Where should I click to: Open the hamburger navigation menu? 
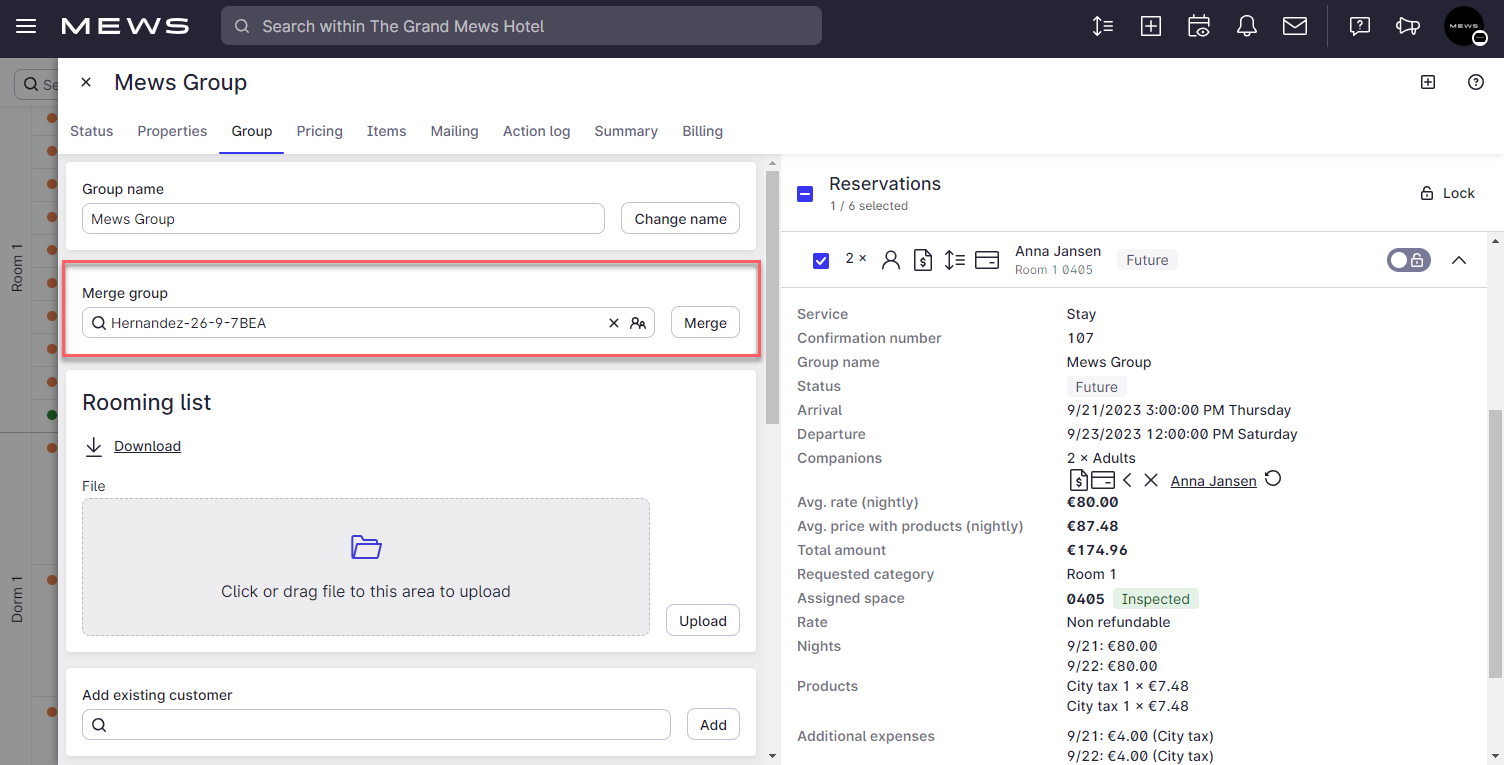click(x=26, y=26)
